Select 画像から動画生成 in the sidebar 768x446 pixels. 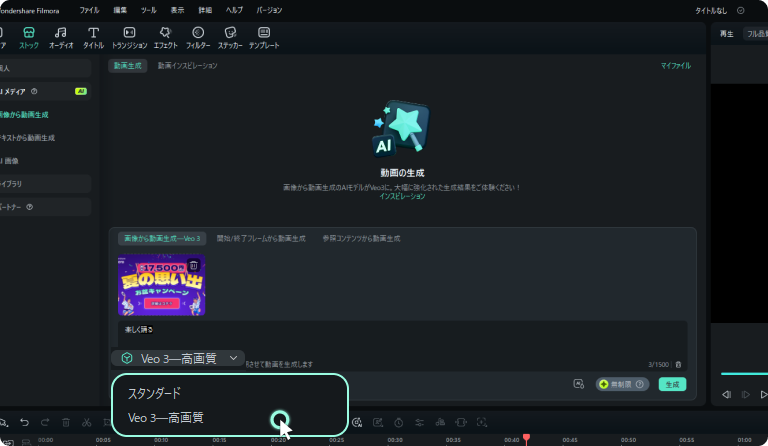pyautogui.click(x=24, y=115)
